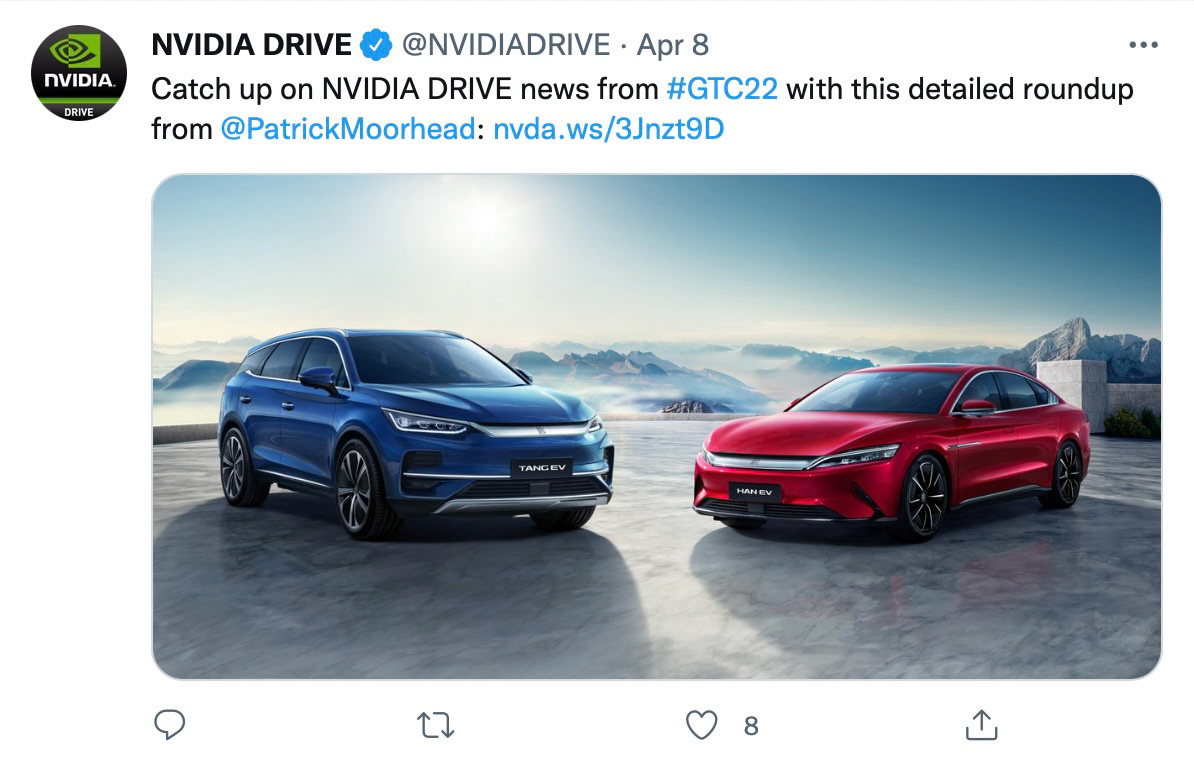Click the NVIDIA DRIVE display name
Screen dimensions: 1194x768
click(x=251, y=45)
